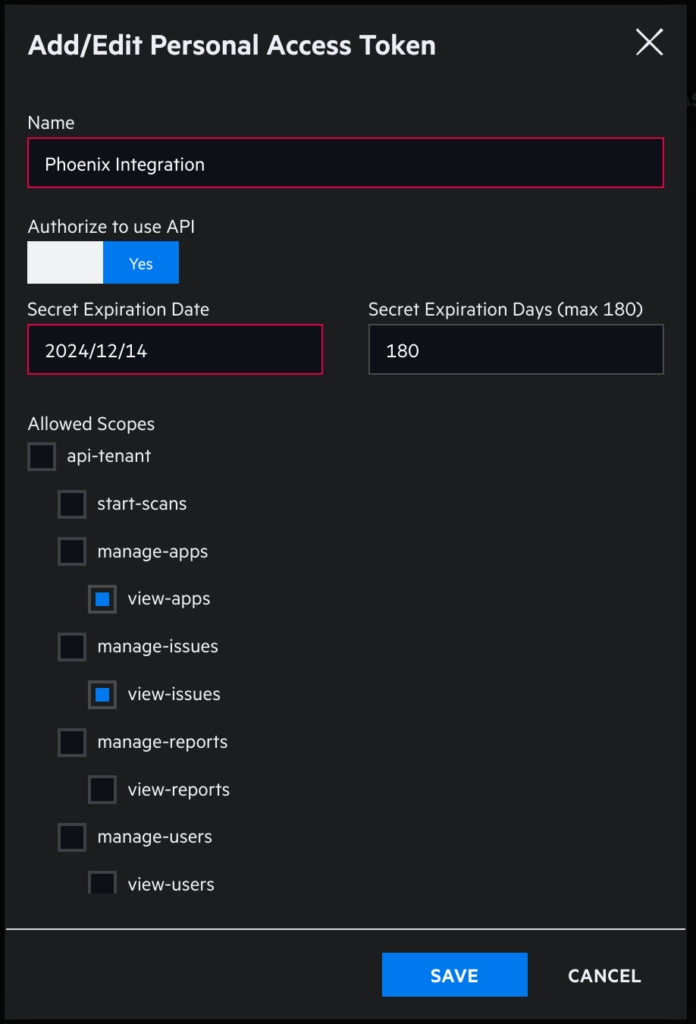Close the Personal Access Token dialog
Viewport: 696px width, 1024px height.
tap(649, 42)
